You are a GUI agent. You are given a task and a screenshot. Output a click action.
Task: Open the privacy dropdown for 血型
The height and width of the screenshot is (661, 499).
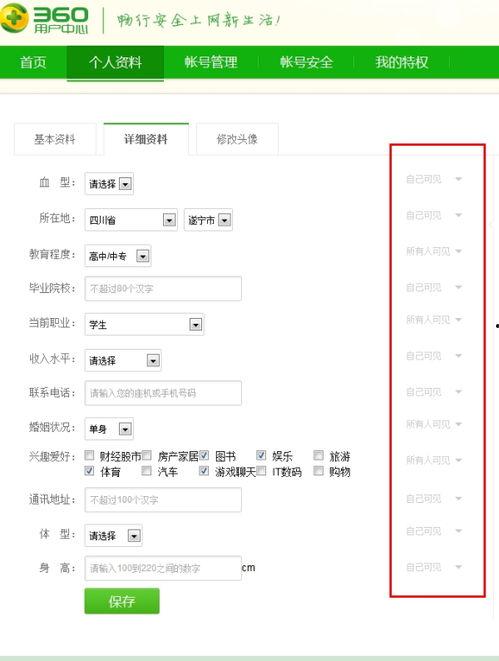tap(434, 179)
